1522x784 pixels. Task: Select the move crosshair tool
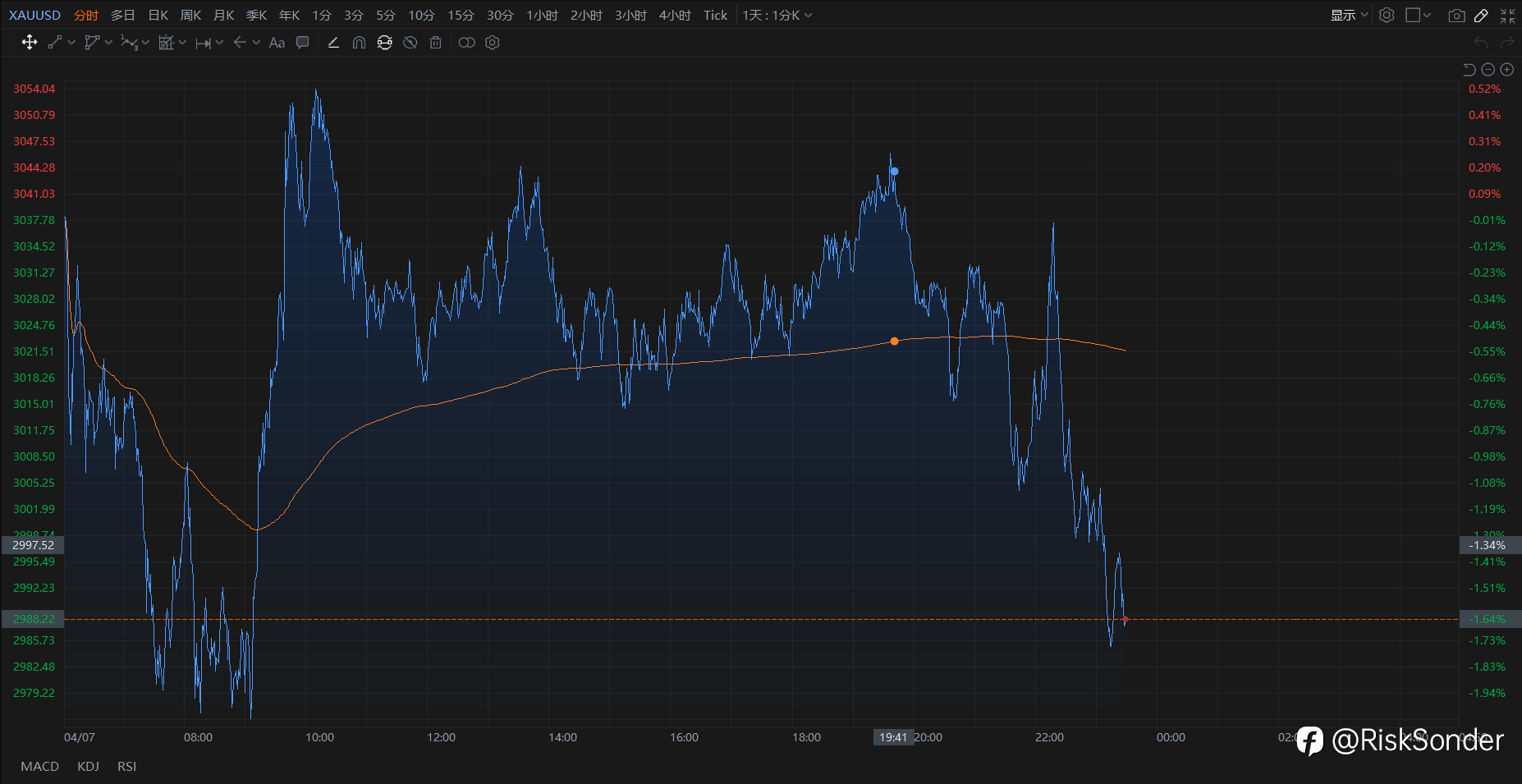click(30, 43)
